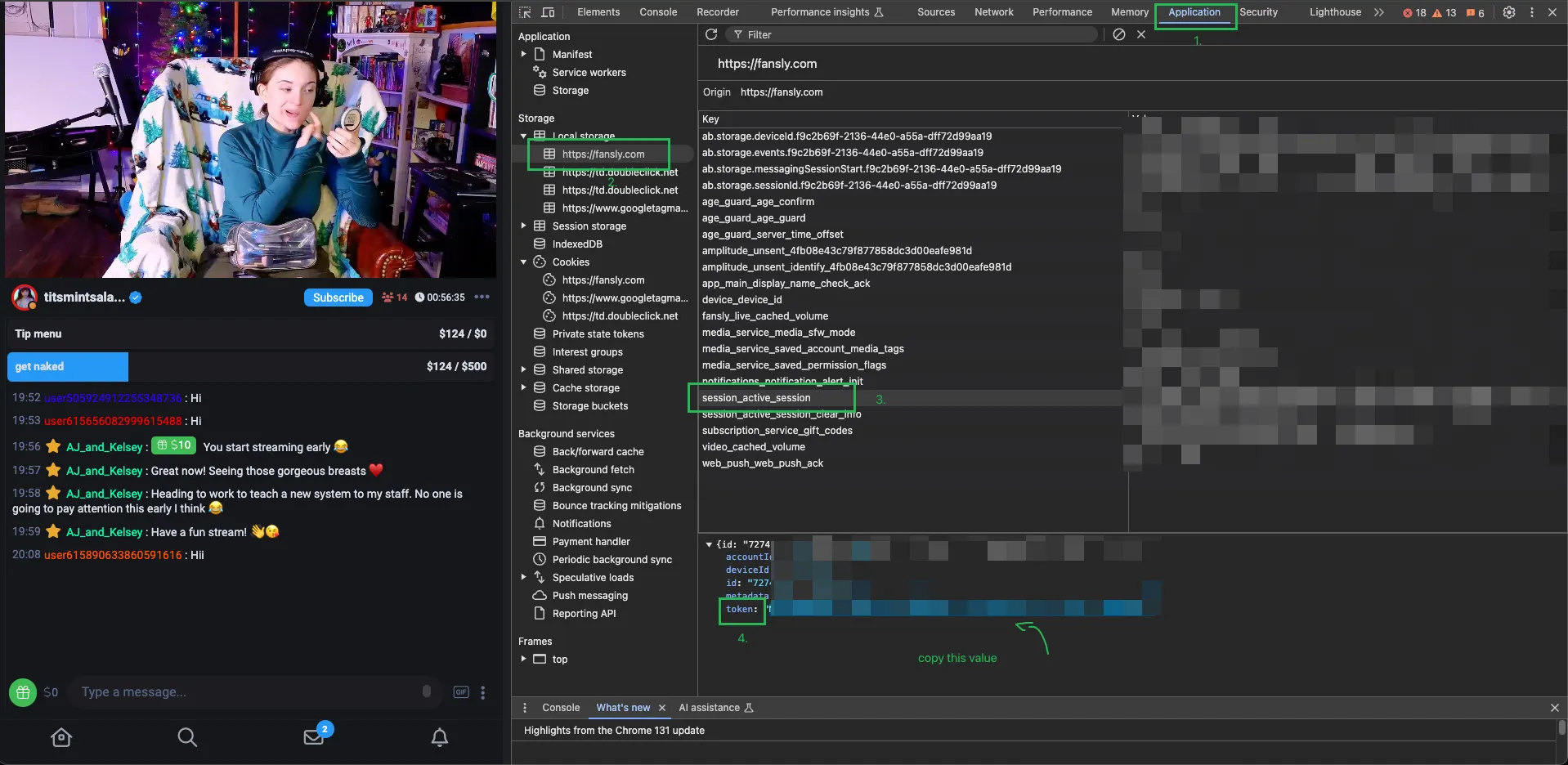Expand the top frame item
This screenshot has height=765, width=1568.
pos(523,659)
